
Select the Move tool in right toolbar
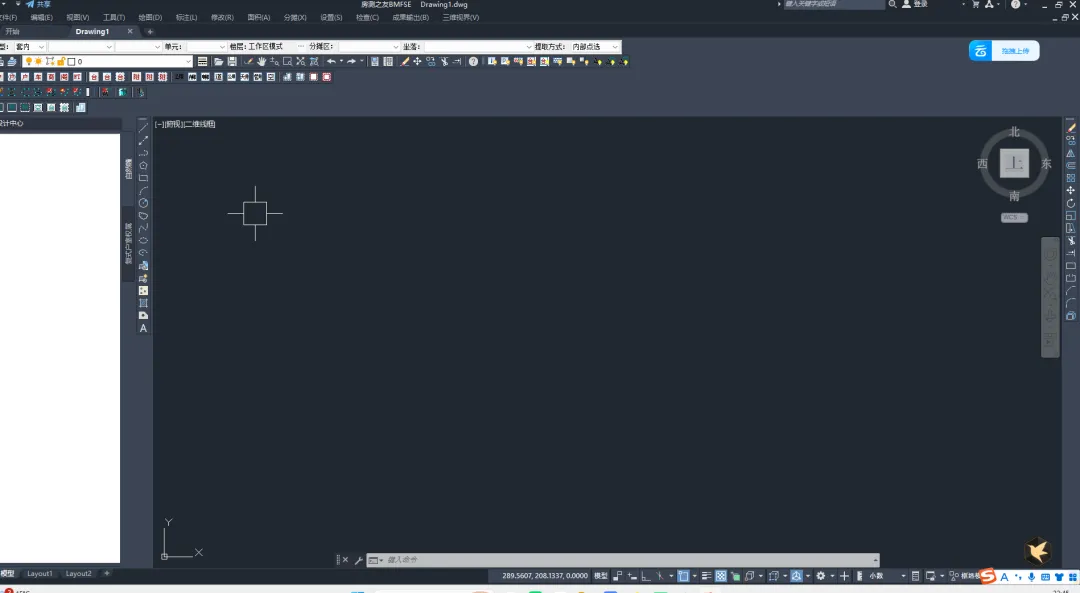coord(1070,190)
